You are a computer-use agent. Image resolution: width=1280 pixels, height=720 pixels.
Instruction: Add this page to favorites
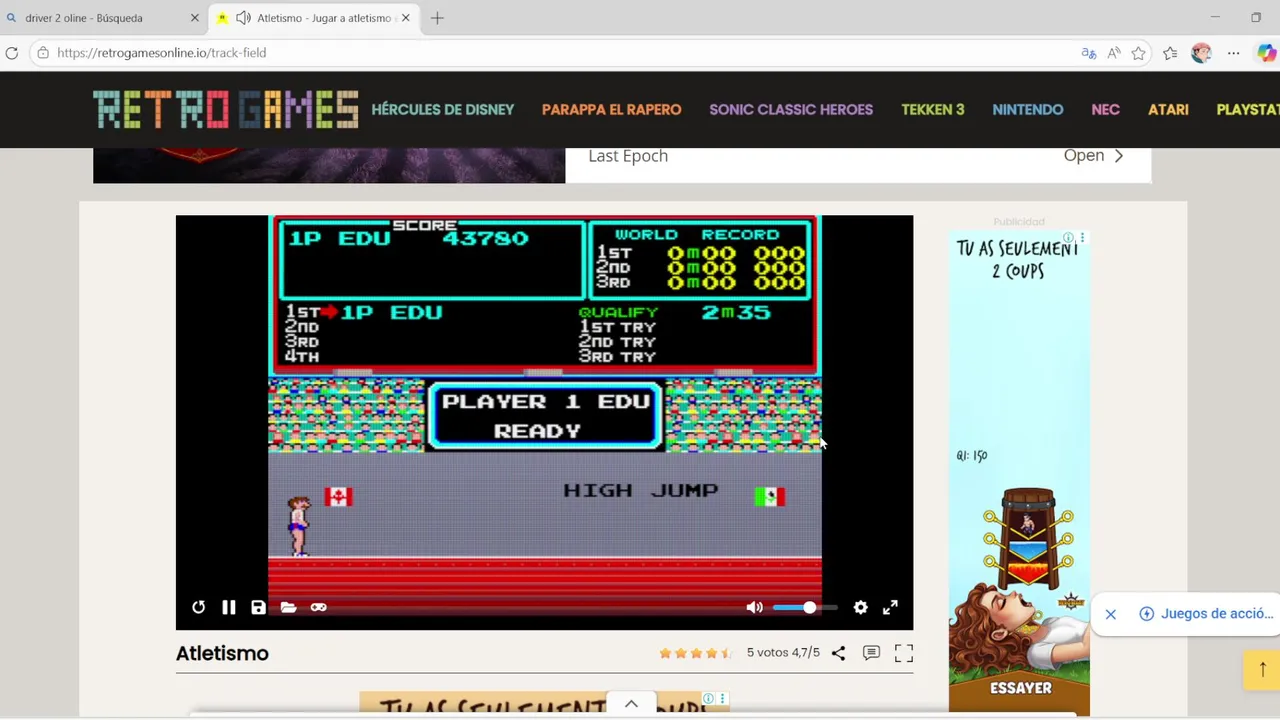[x=1138, y=53]
